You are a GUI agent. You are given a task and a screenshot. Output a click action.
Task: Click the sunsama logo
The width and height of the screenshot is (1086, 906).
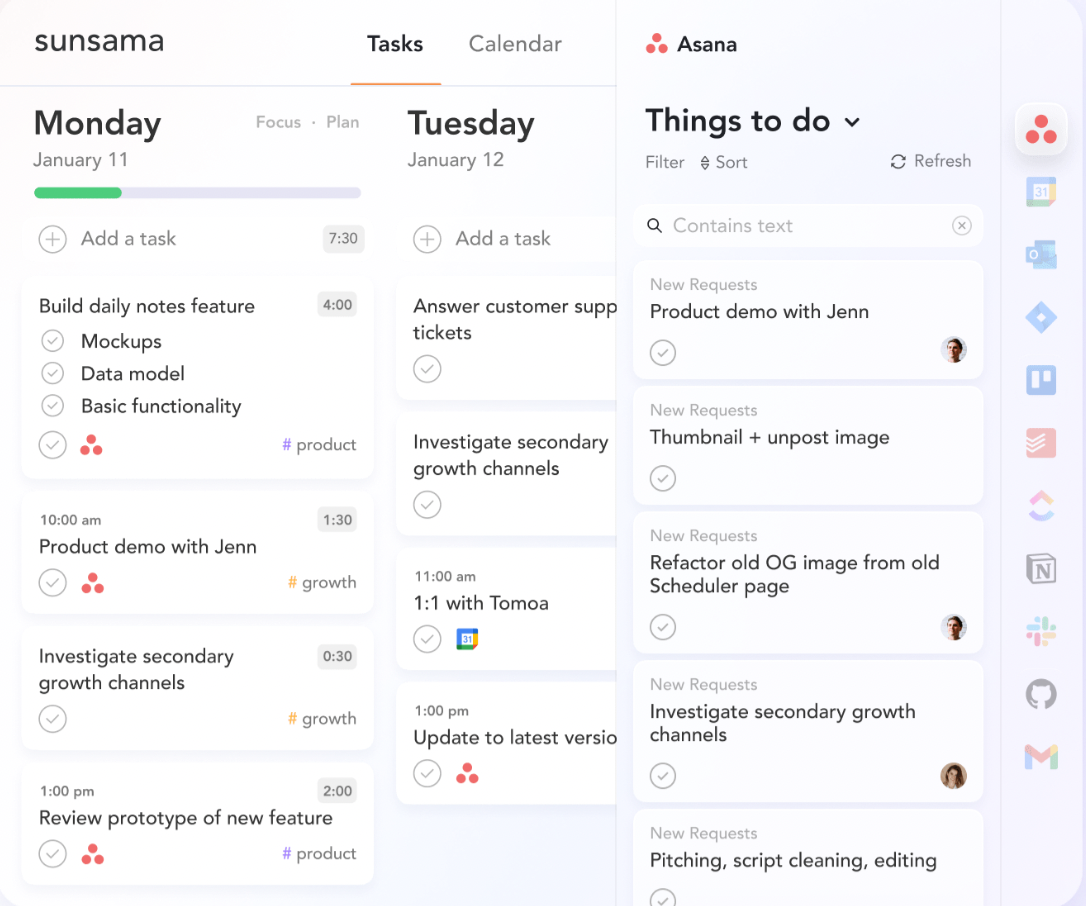(x=99, y=42)
